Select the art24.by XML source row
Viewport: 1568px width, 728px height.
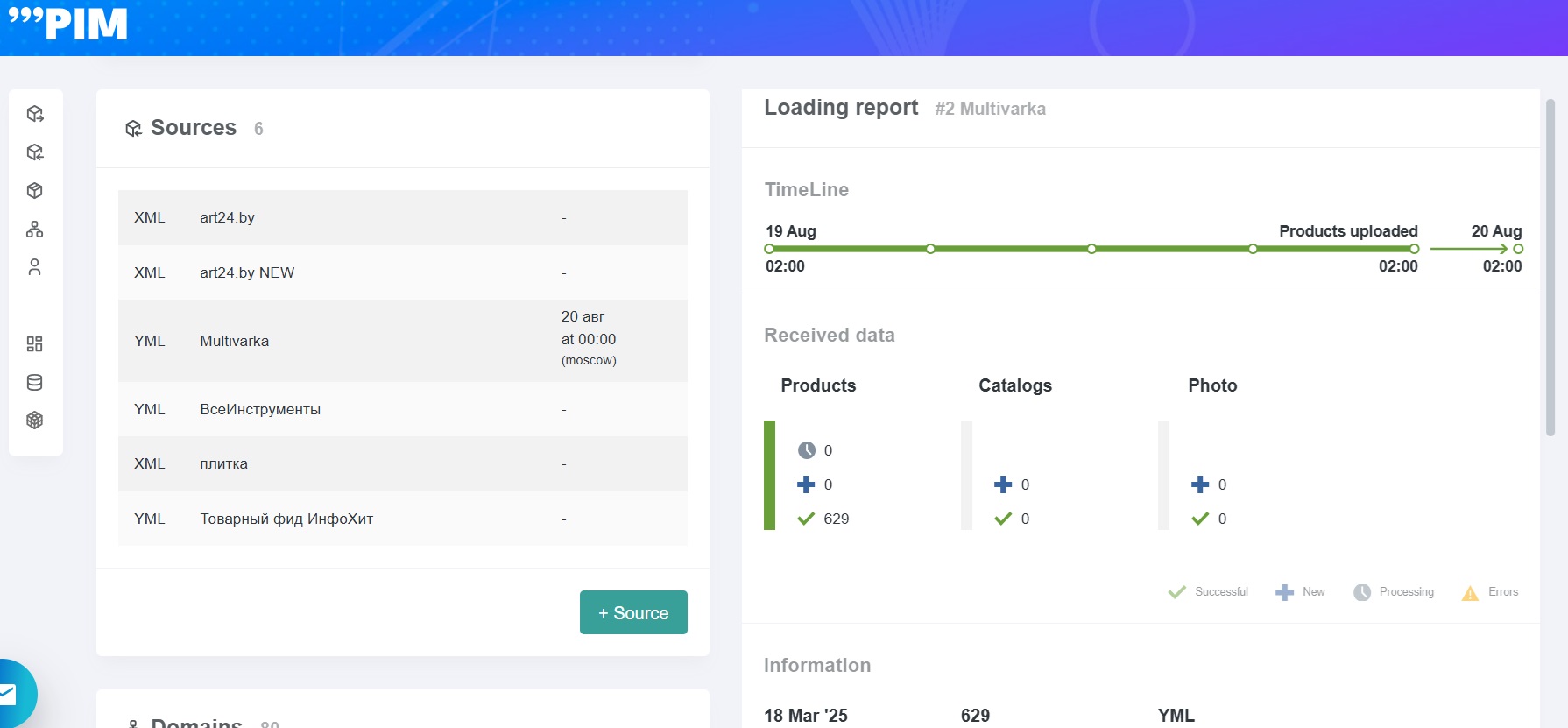click(402, 217)
